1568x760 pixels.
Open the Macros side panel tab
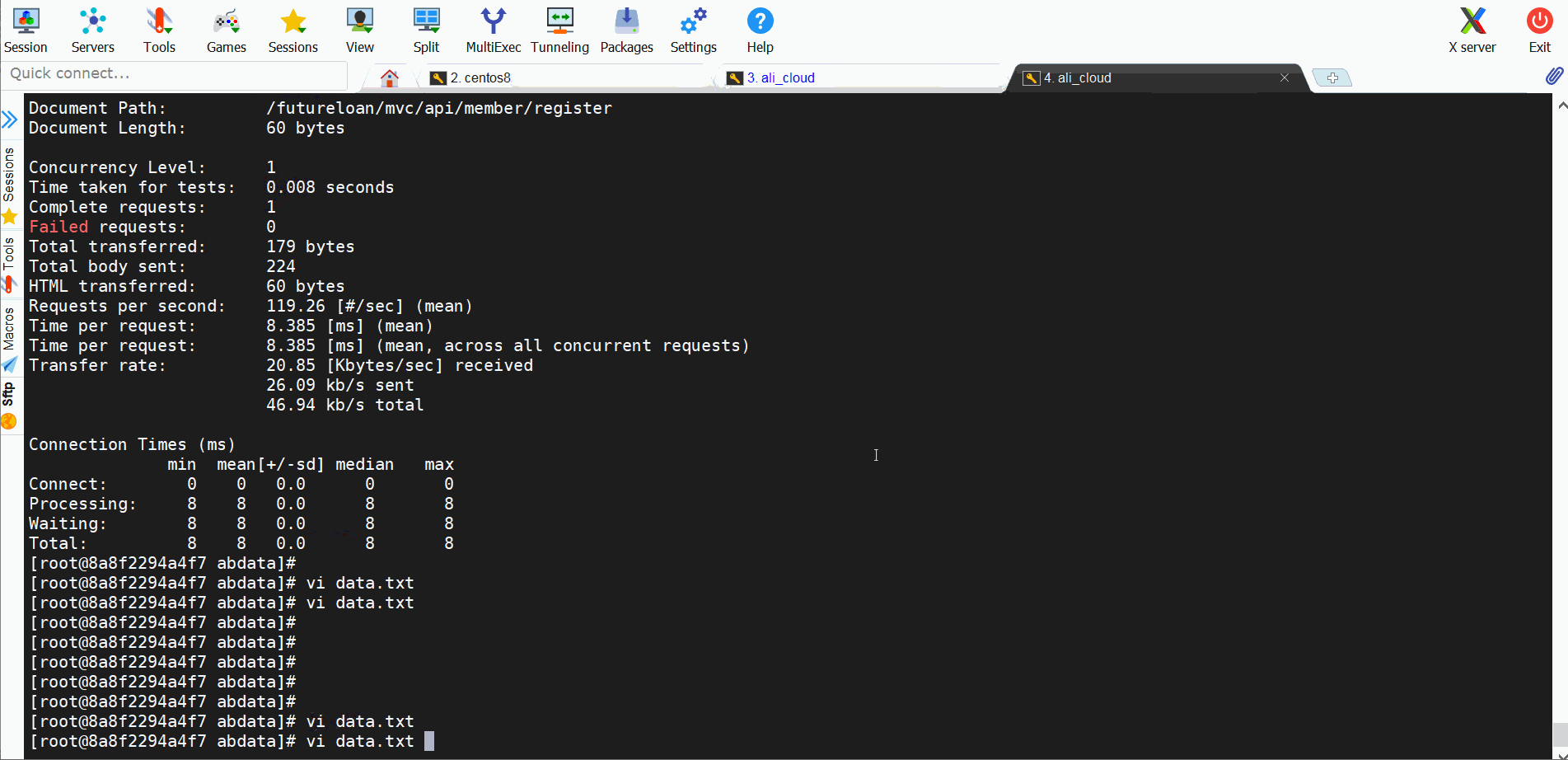(x=10, y=339)
